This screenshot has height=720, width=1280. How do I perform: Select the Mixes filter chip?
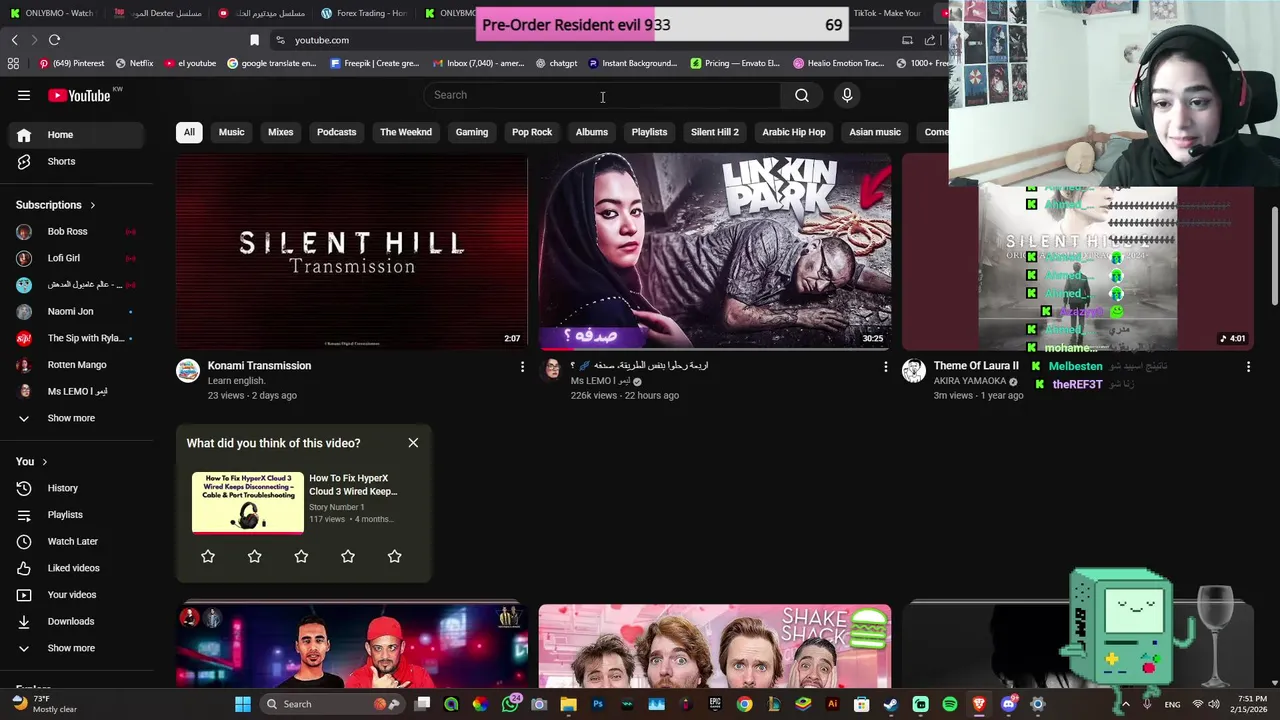(x=280, y=132)
